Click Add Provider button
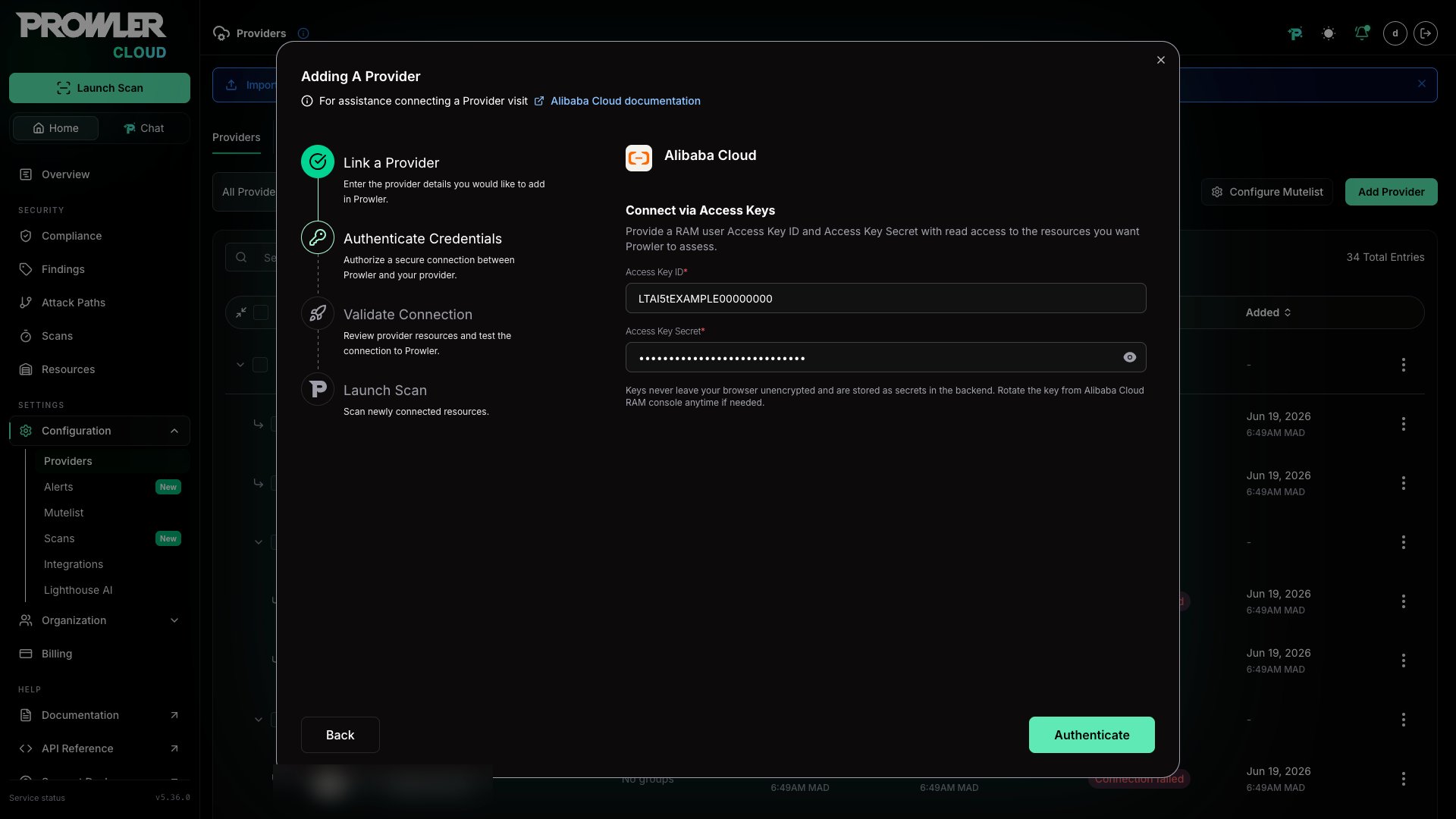1456x819 pixels. pos(1391,192)
